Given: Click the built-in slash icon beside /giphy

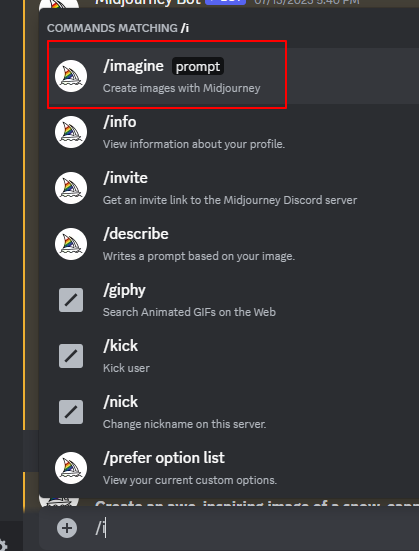Looking at the screenshot, I should tap(71, 300).
